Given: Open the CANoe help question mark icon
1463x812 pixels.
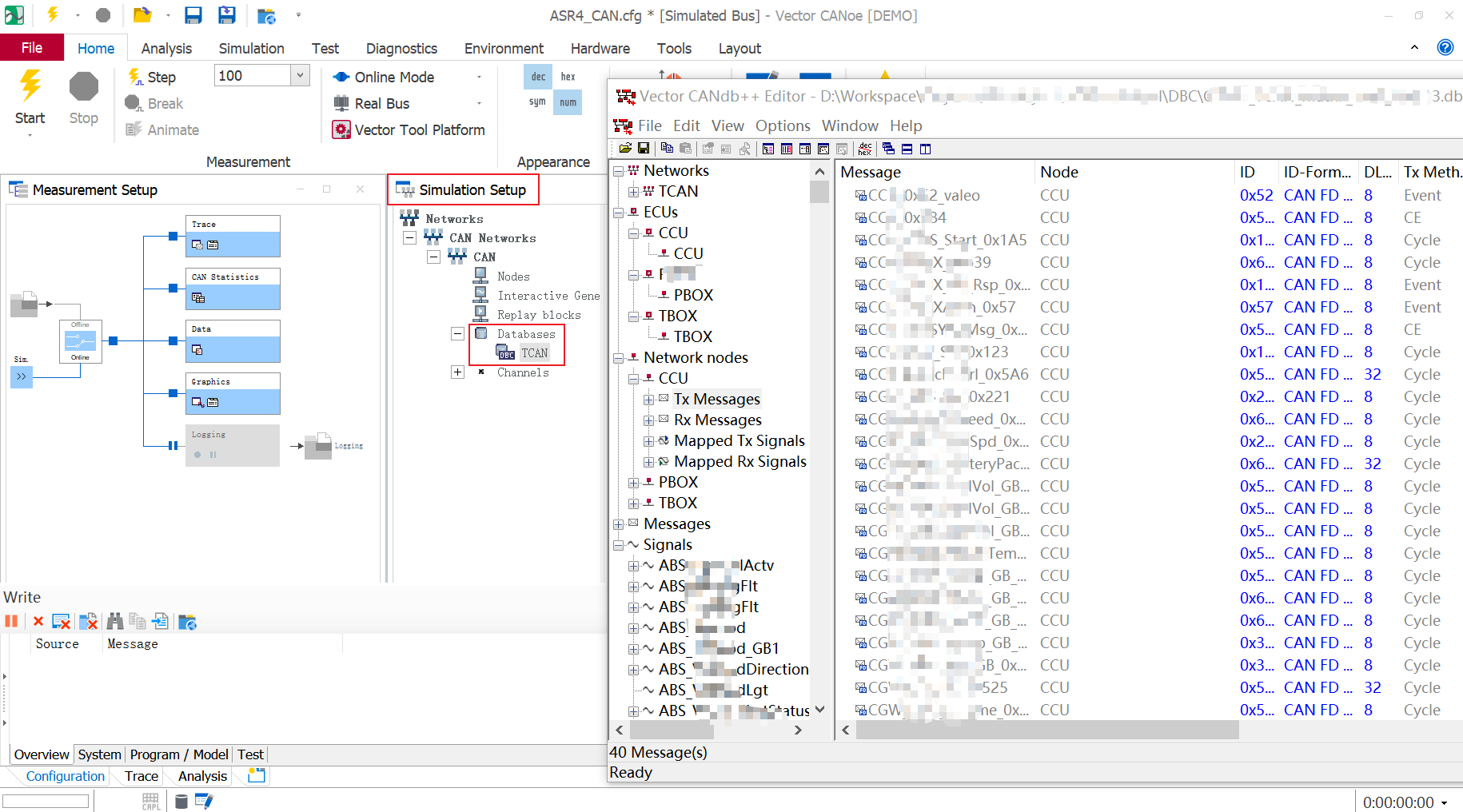Looking at the screenshot, I should [x=1445, y=47].
